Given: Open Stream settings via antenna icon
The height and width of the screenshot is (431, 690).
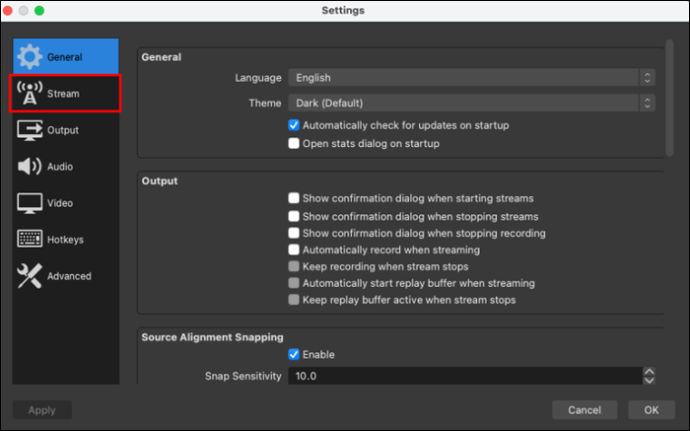Looking at the screenshot, I should click(29, 93).
